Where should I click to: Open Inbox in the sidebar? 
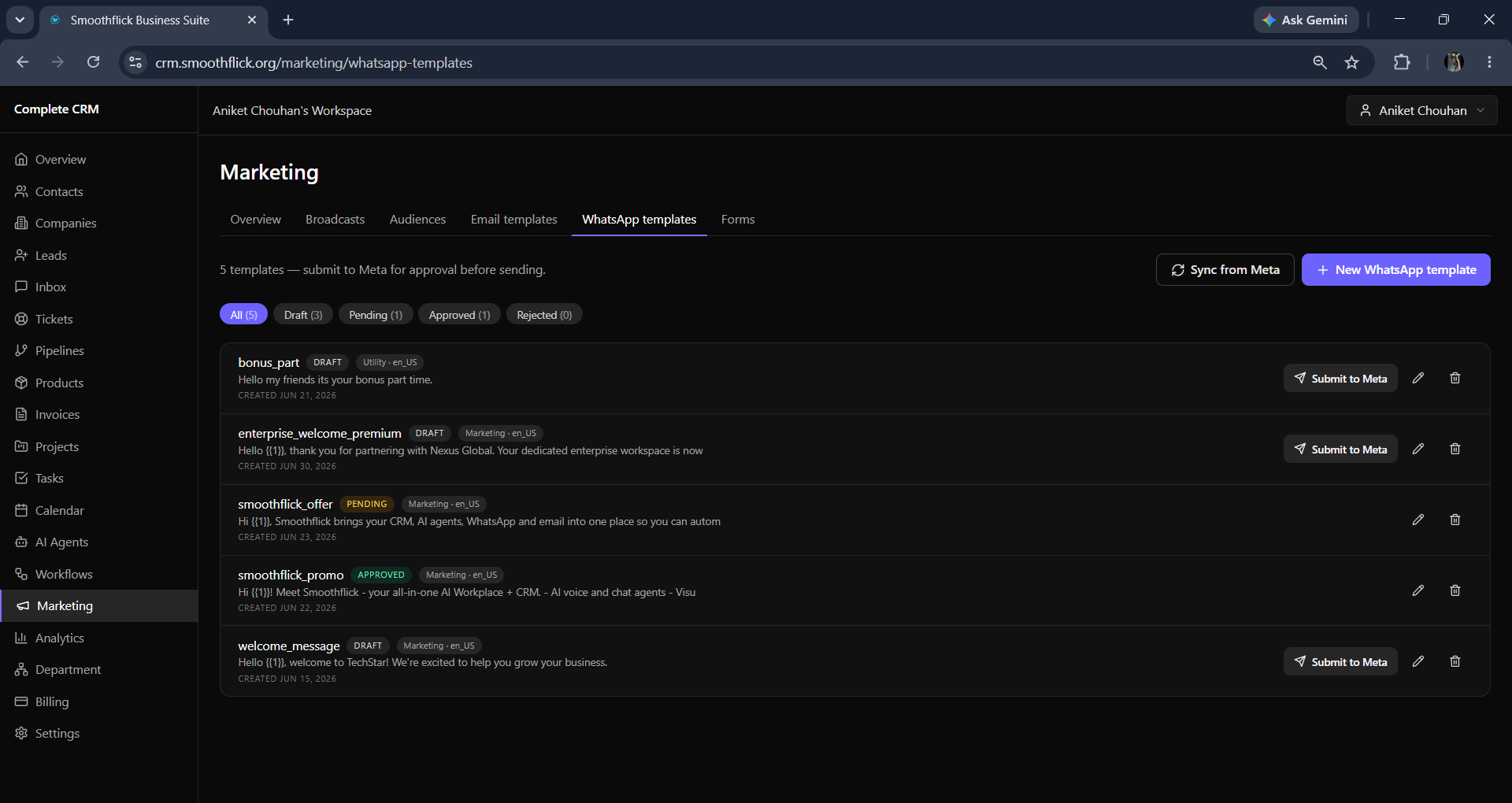[x=98, y=287]
